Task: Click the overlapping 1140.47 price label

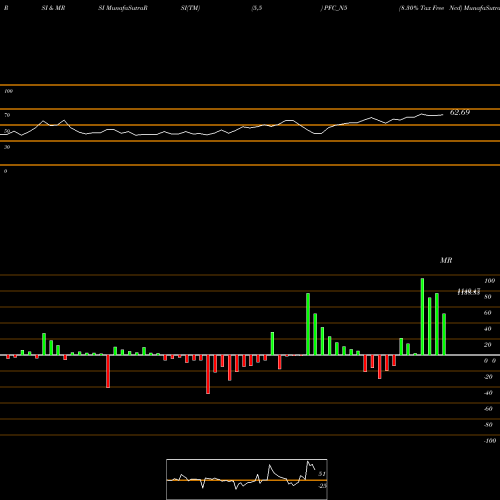Action: tap(469, 292)
